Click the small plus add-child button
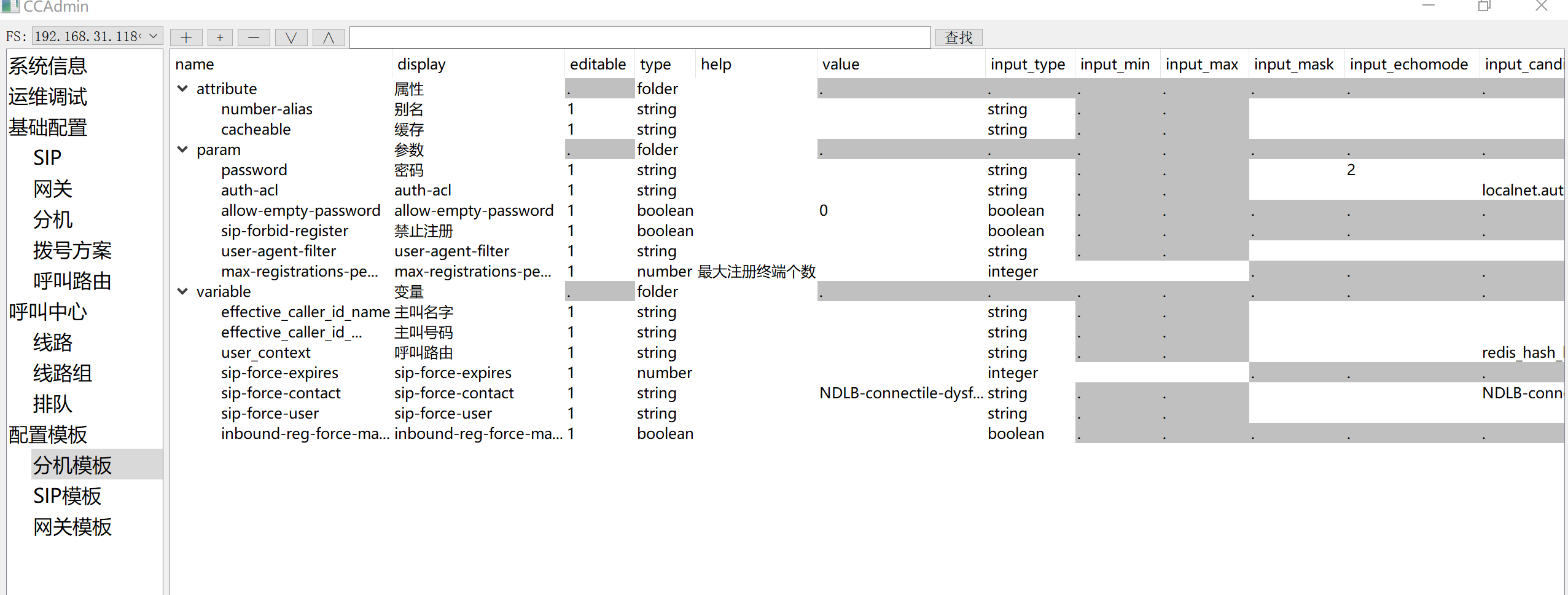This screenshot has width=1568, height=595. pos(220,37)
